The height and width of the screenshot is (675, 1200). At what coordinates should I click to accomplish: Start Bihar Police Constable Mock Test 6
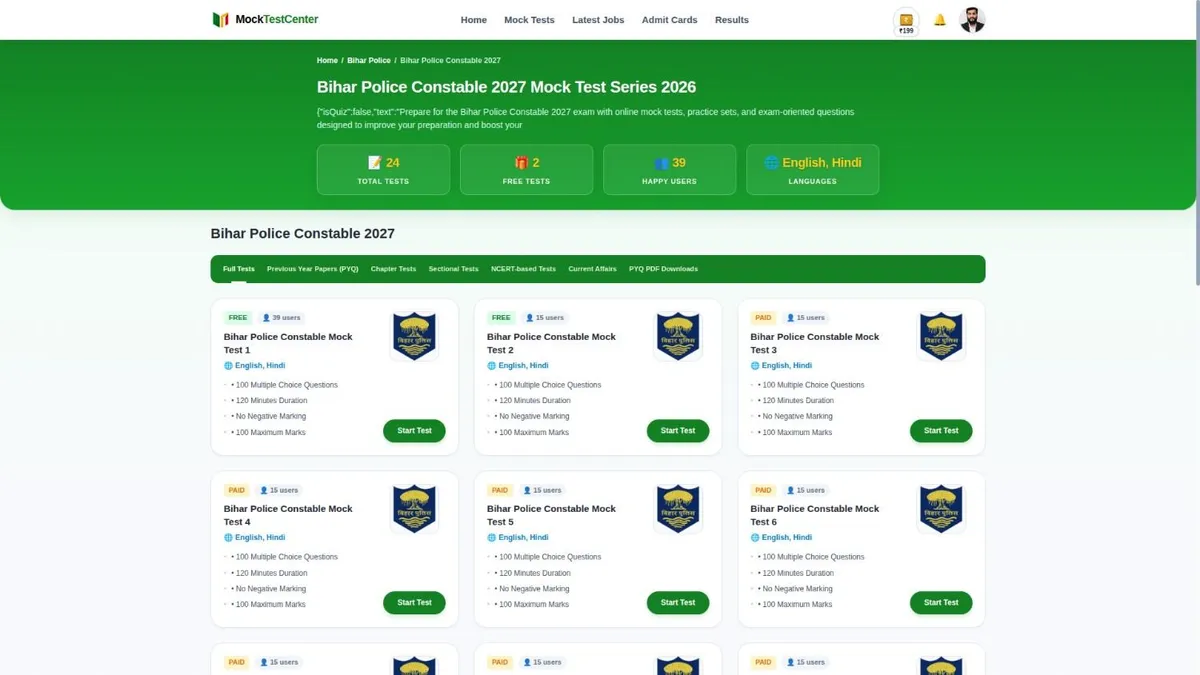pos(941,603)
